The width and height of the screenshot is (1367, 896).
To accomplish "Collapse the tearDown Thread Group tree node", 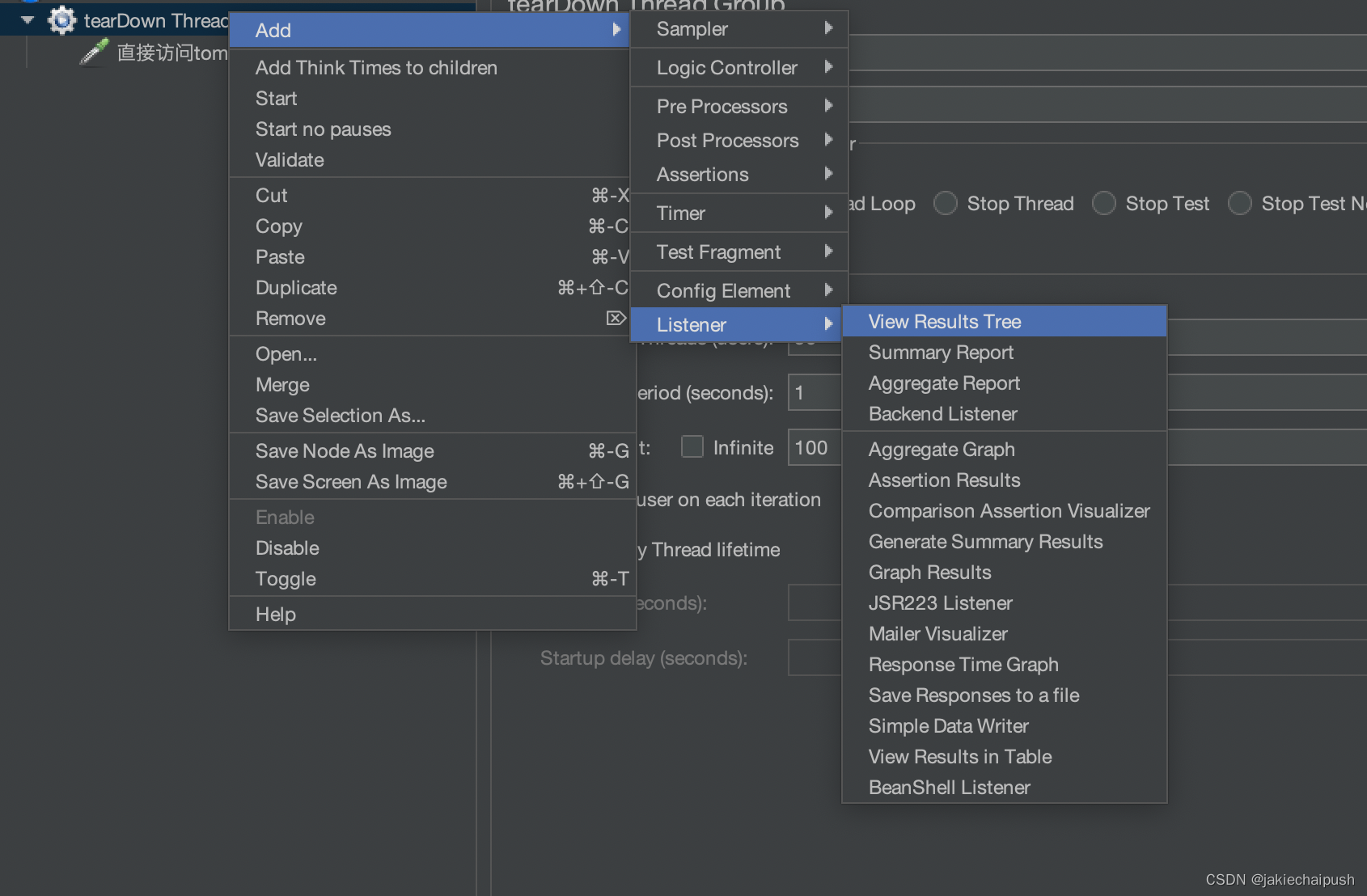I will click(28, 20).
